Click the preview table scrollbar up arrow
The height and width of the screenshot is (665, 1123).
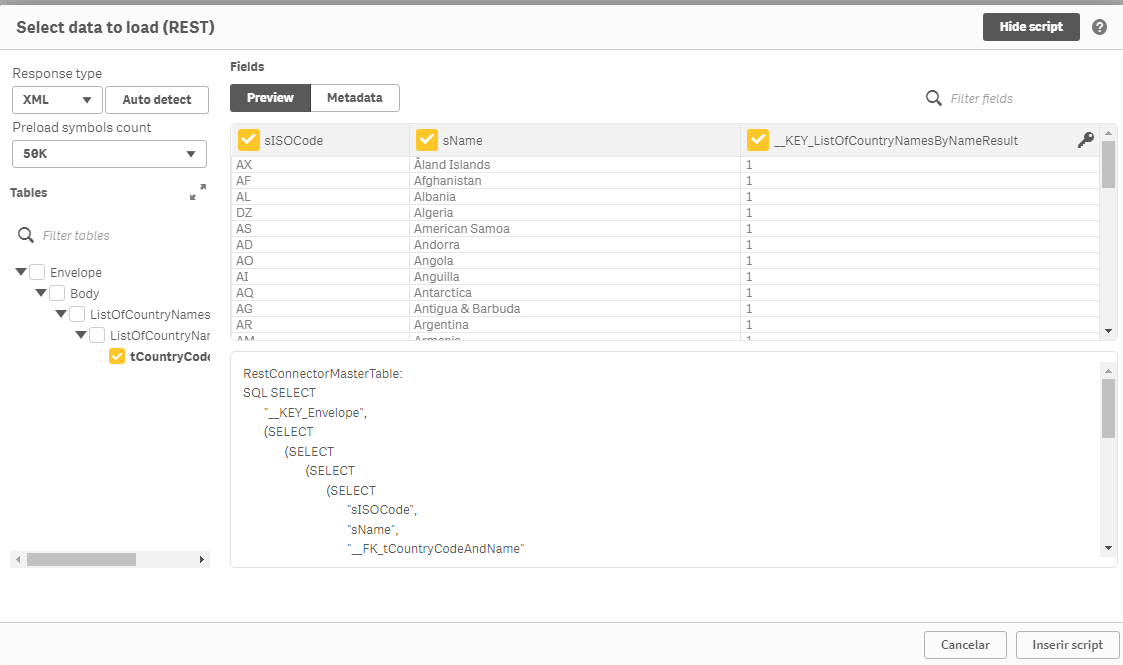coord(1109,133)
